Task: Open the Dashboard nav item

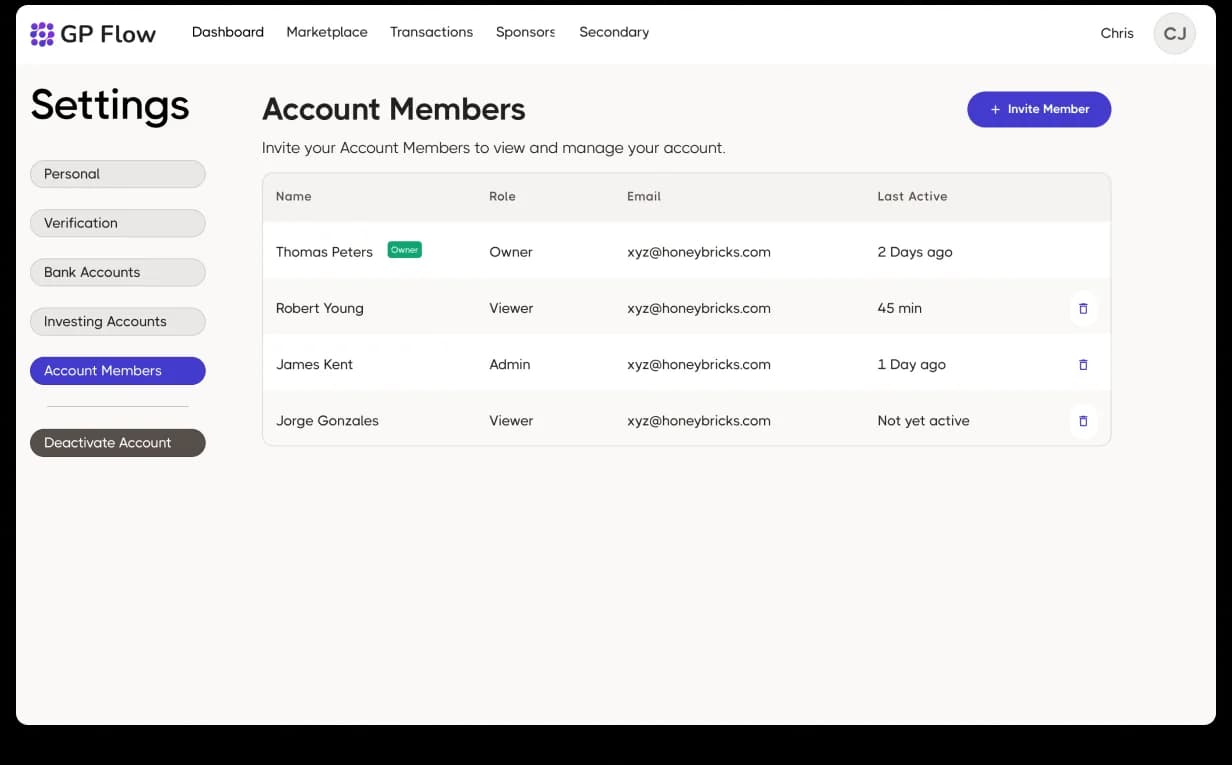Action: tap(228, 32)
